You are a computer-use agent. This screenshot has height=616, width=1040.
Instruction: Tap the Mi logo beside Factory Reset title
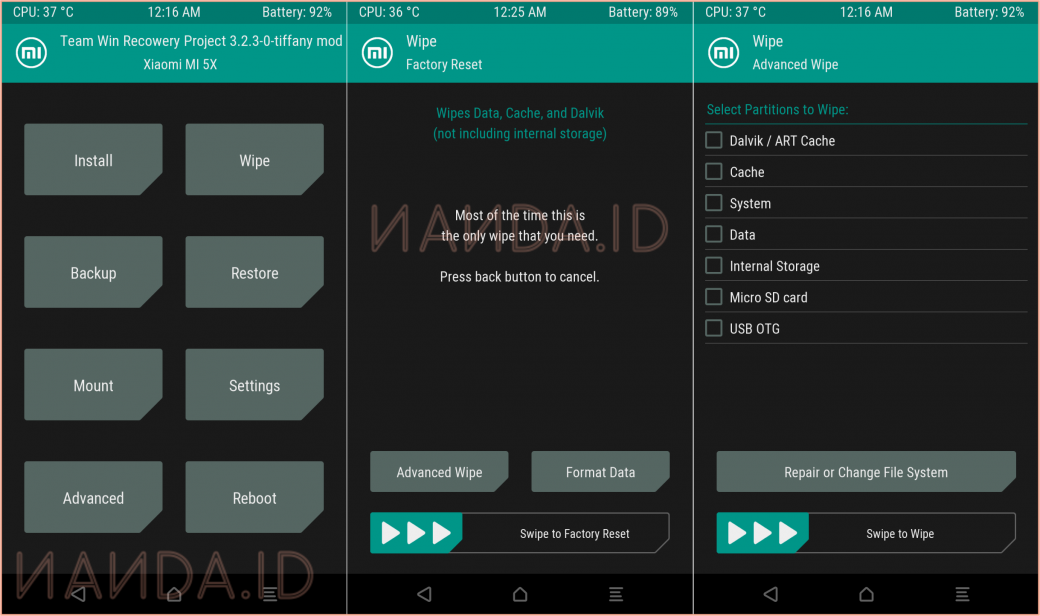pos(377,53)
